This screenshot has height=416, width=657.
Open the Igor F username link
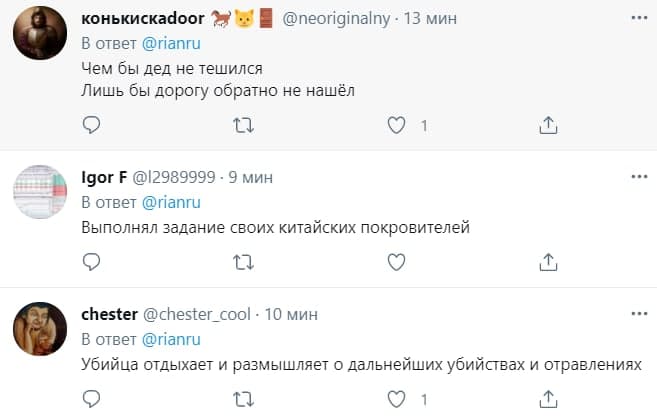pyautogui.click(x=103, y=178)
